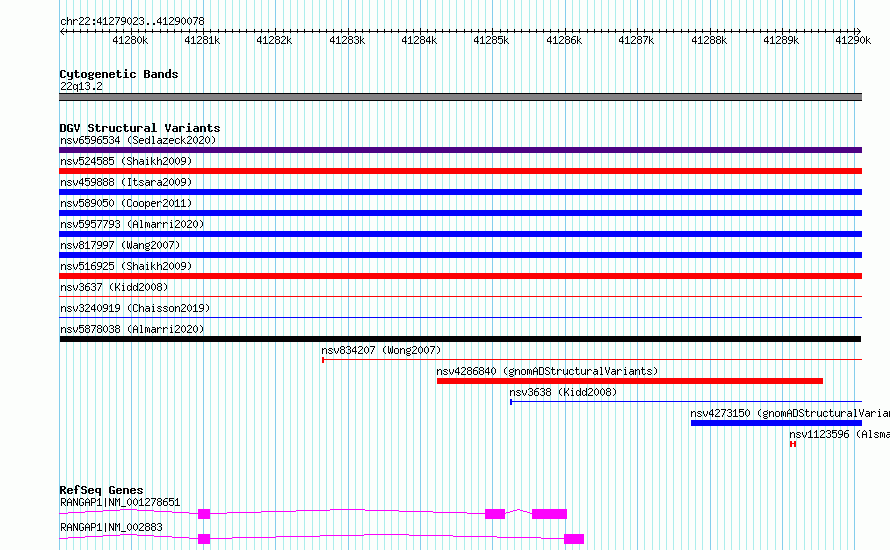Open nsv3638 (Kidd2008) variant label
This screenshot has width=890, height=550.
click(x=563, y=392)
